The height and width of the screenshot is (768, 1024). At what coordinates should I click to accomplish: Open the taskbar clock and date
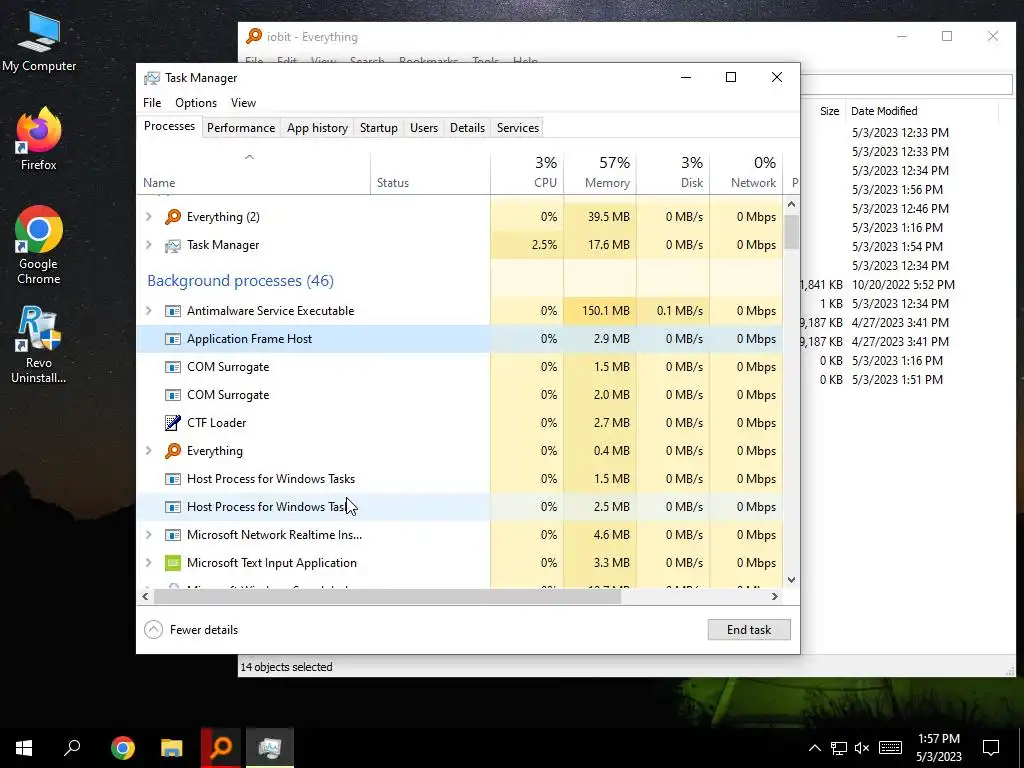(x=938, y=748)
